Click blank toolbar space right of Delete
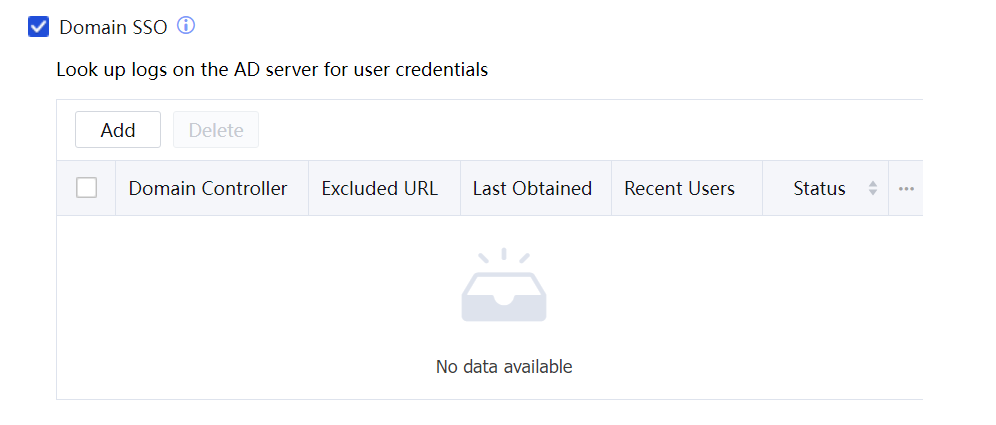 click(x=580, y=130)
